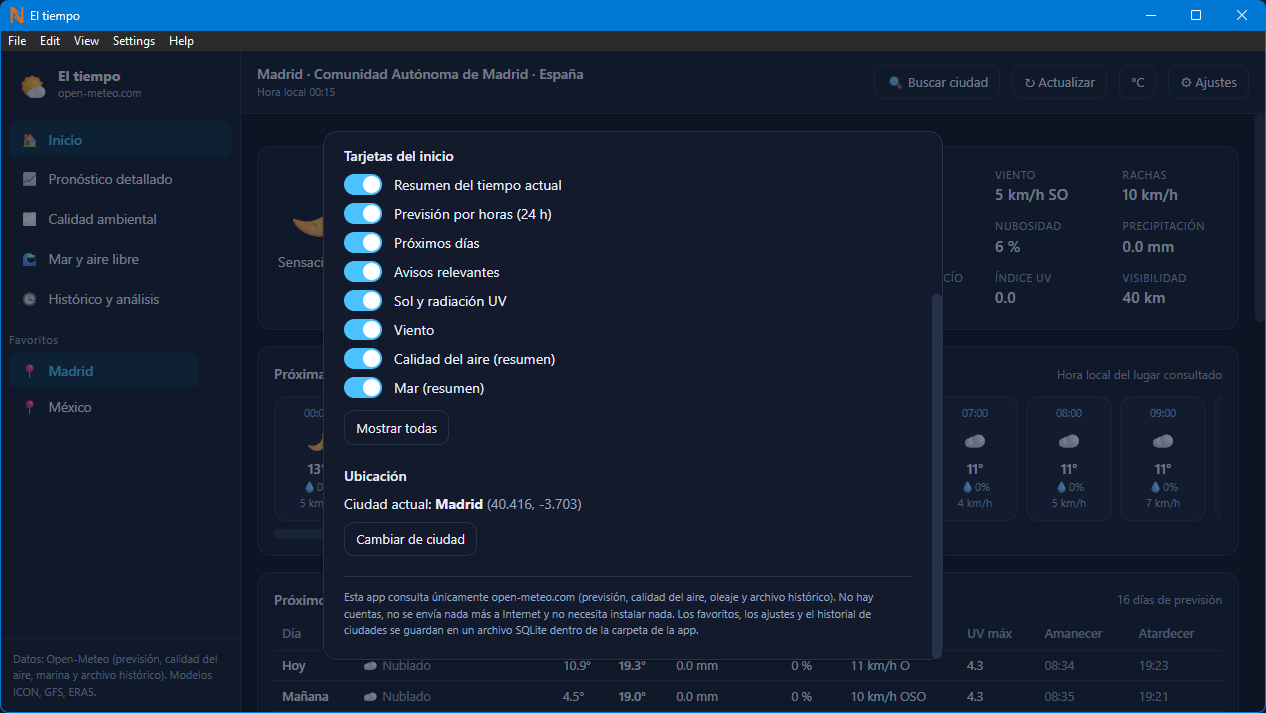Click the Hoy row label
Screen dimensions: 1266x713
click(x=294, y=666)
